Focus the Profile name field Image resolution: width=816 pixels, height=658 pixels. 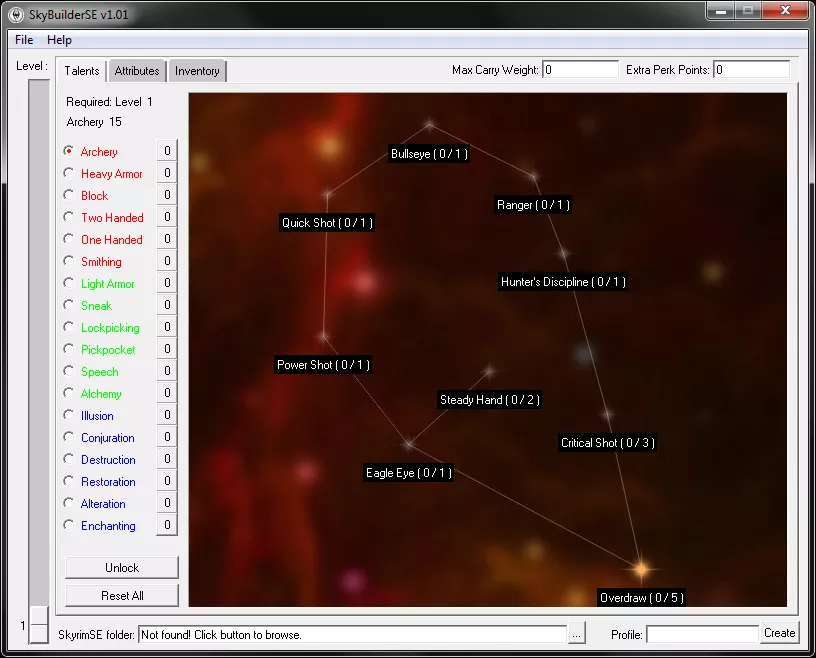pyautogui.click(x=702, y=635)
